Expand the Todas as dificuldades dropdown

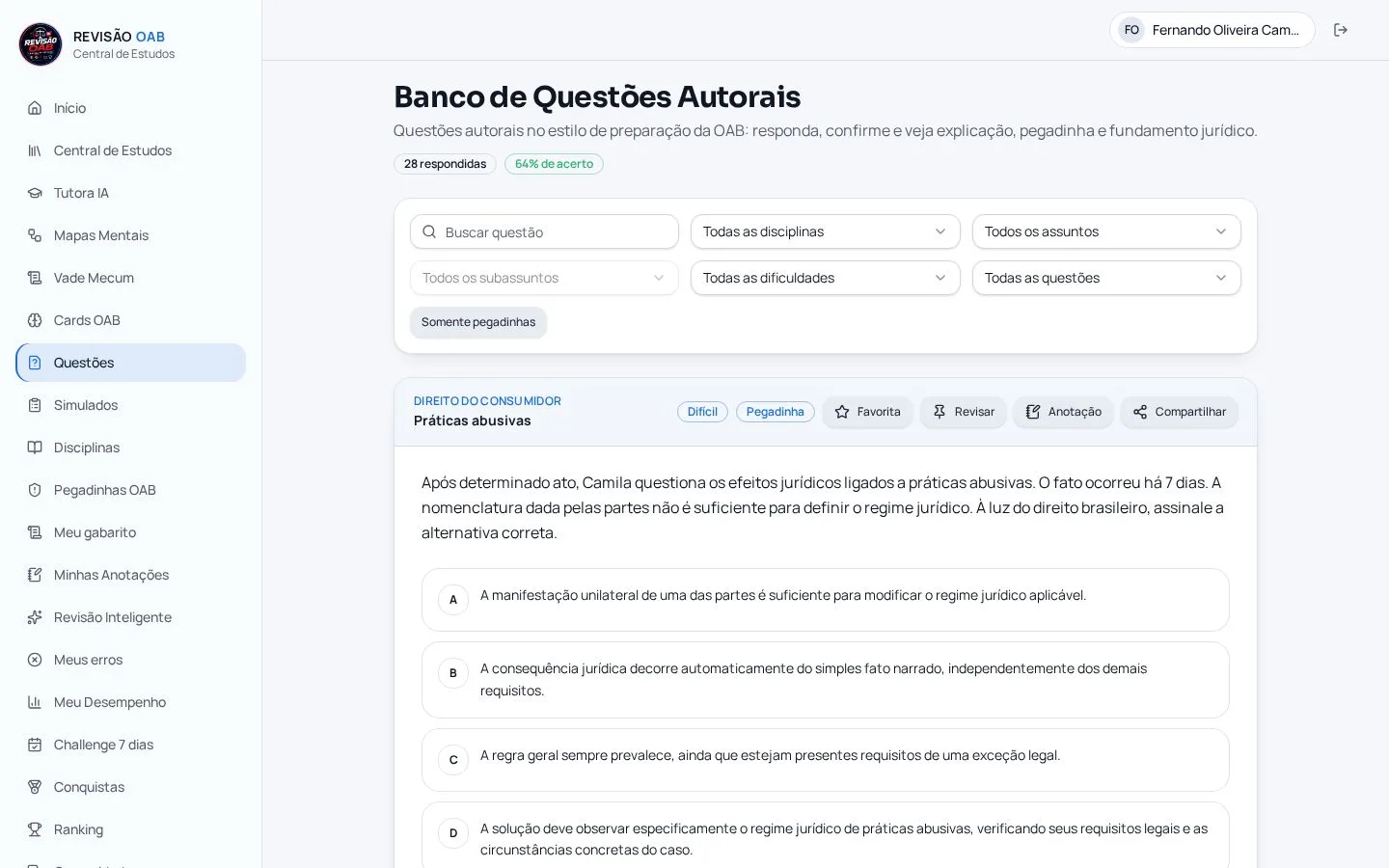826,278
